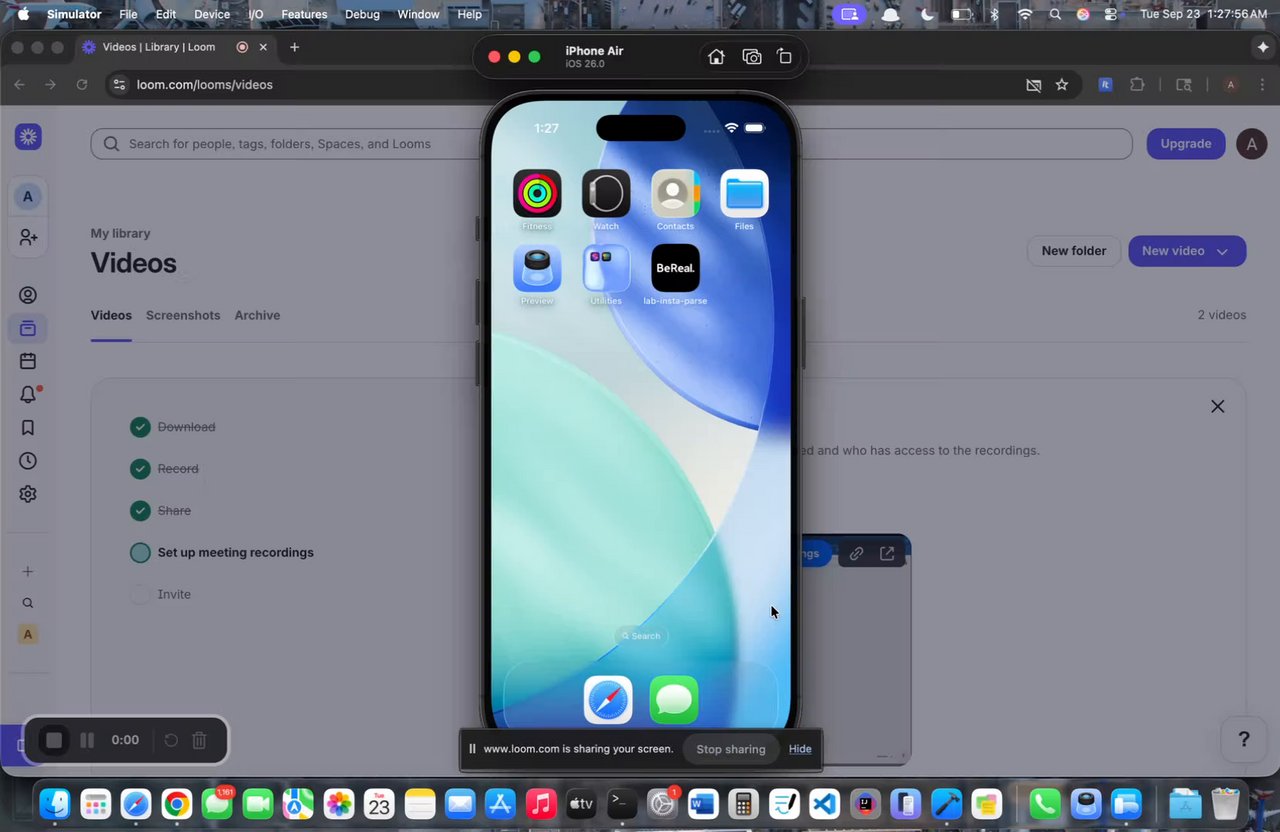This screenshot has height=832, width=1280.
Task: Open macOS Control Center in menu bar
Action: pos(1112,14)
